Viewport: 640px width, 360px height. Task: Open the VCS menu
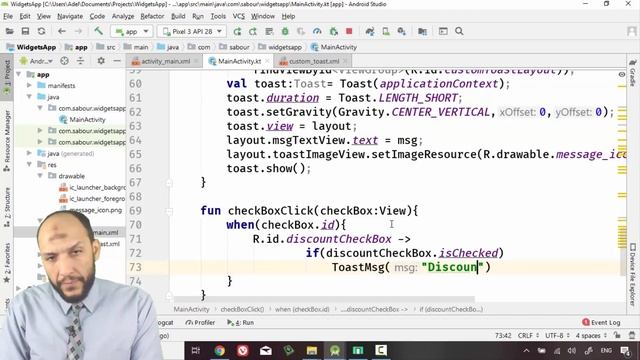(238, 16)
